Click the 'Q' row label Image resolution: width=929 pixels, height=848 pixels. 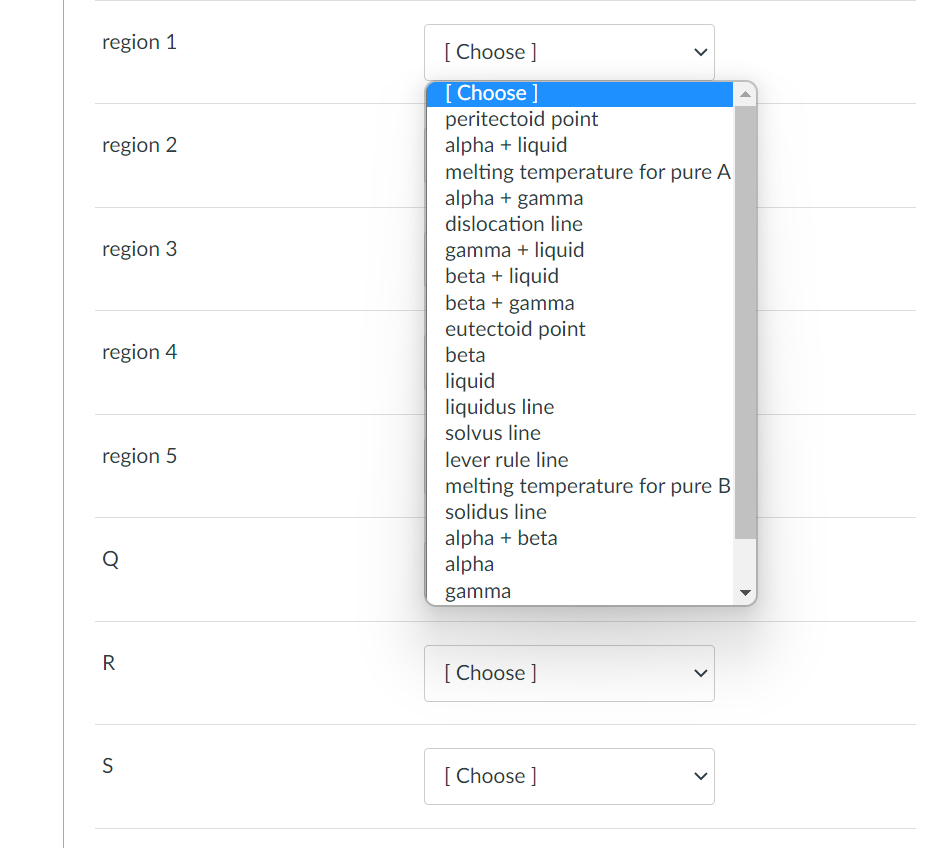[110, 559]
